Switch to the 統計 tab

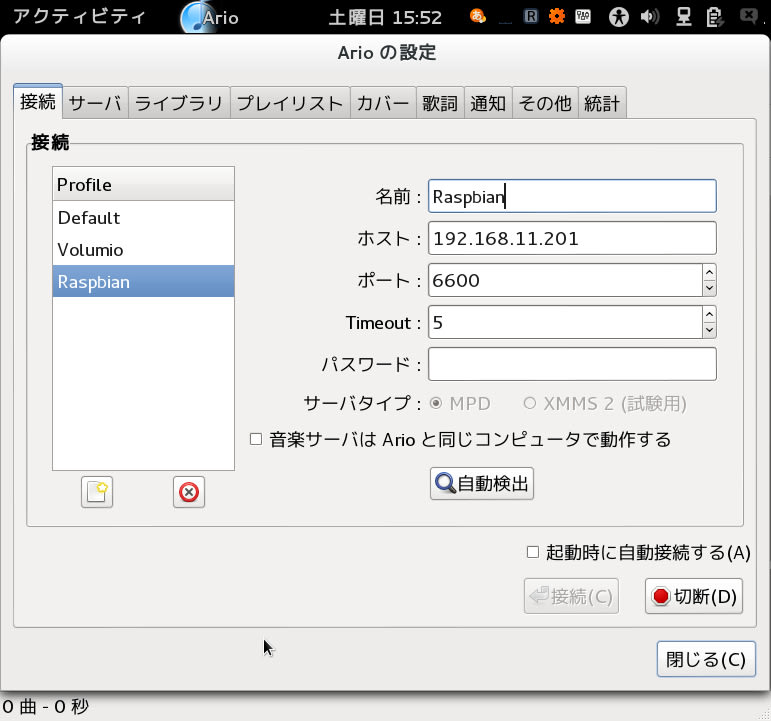602,103
